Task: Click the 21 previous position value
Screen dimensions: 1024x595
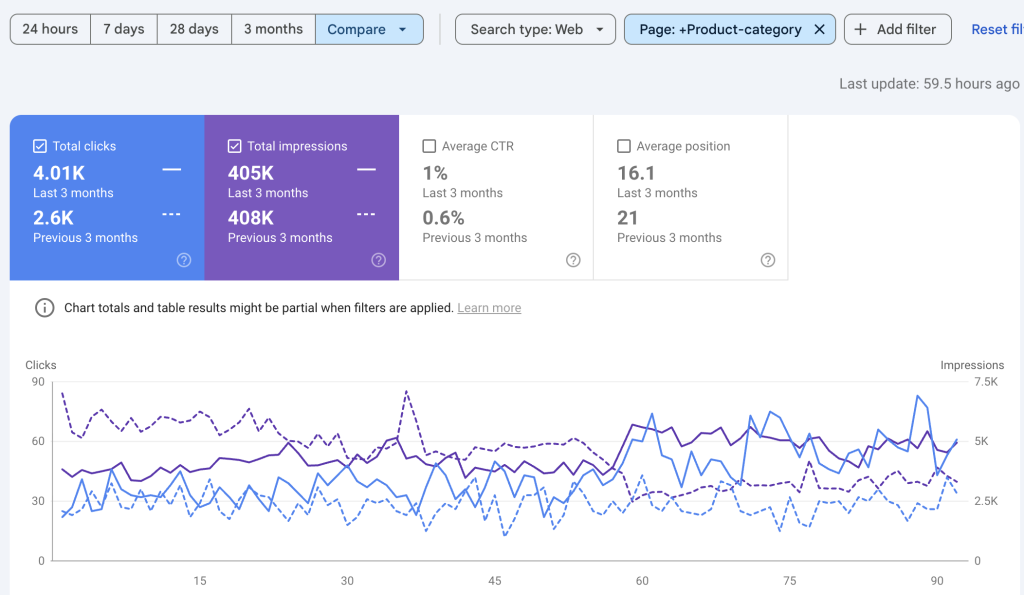Action: click(628, 217)
